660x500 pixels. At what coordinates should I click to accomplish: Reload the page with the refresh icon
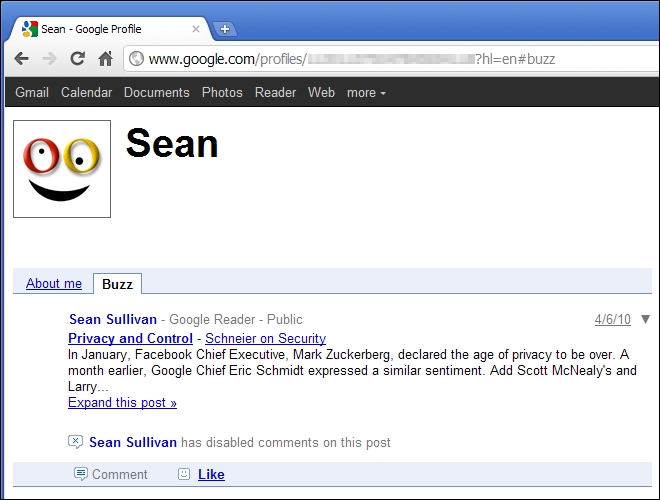click(x=77, y=59)
